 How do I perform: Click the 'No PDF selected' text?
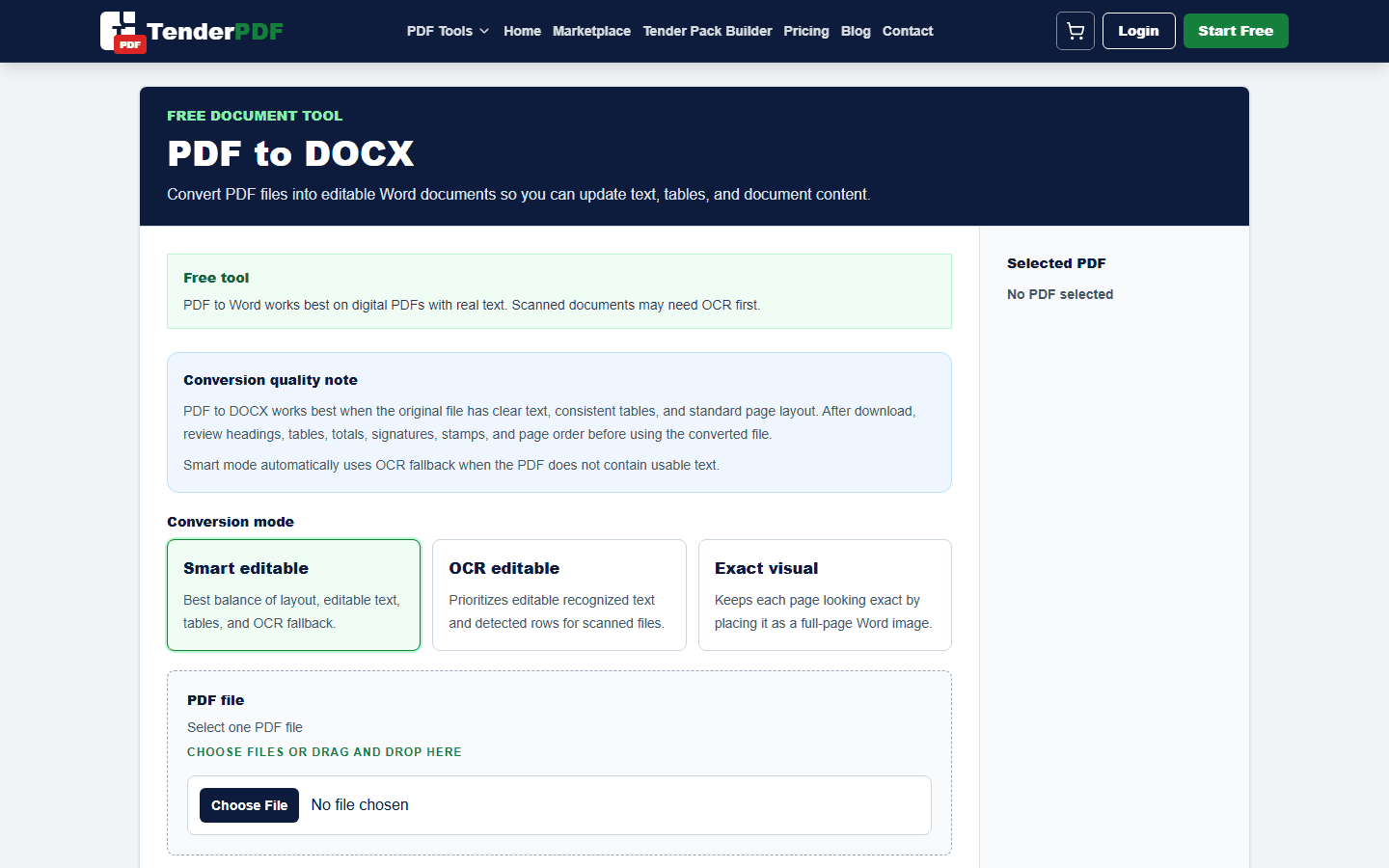tap(1060, 294)
